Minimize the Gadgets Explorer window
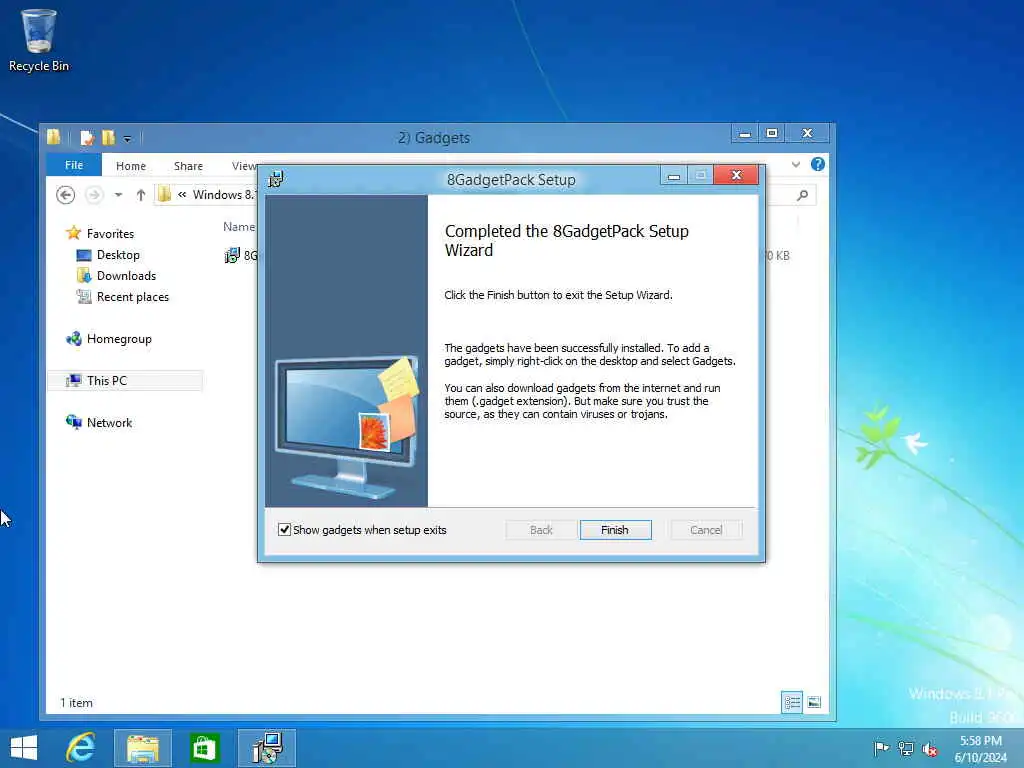This screenshot has height=768, width=1024. [x=744, y=133]
